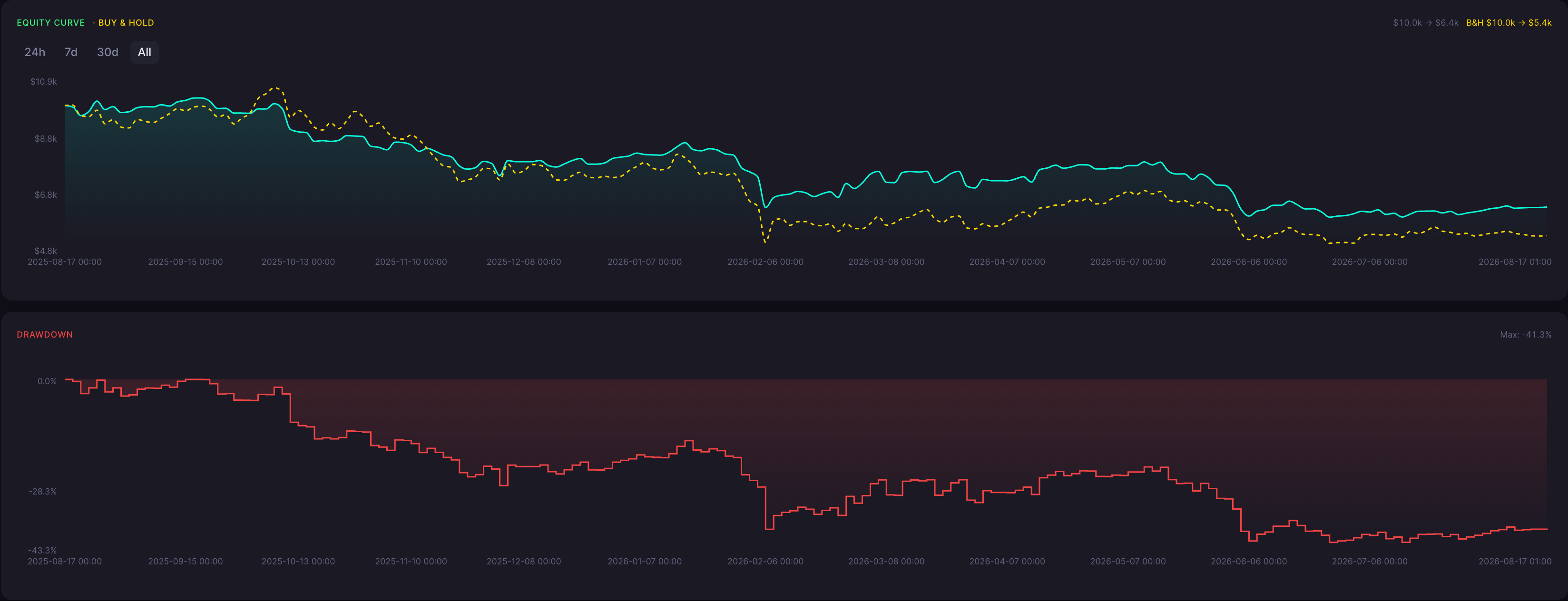Click 2026-05-07 00:00 on the equity chart axis

pyautogui.click(x=1128, y=262)
